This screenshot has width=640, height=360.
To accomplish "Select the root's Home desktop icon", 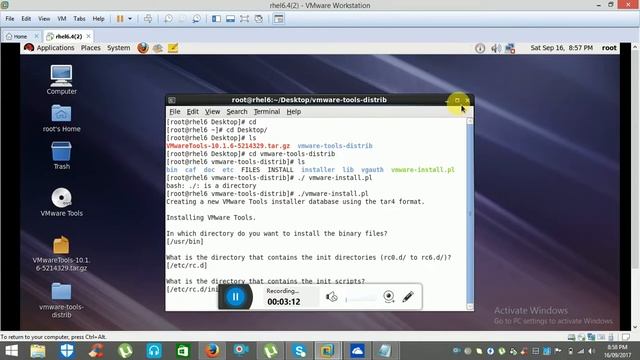I will click(61, 118).
